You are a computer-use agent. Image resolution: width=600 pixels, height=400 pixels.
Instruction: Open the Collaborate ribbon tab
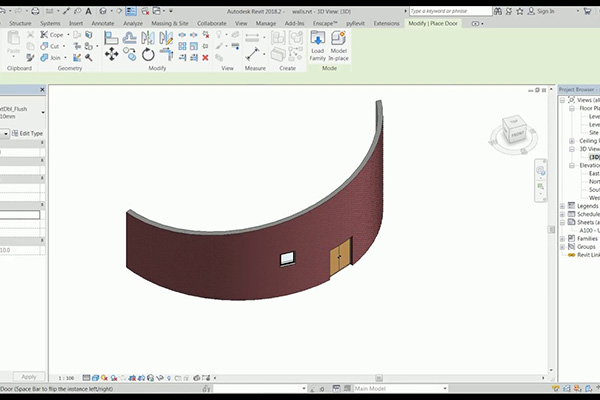pos(212,23)
